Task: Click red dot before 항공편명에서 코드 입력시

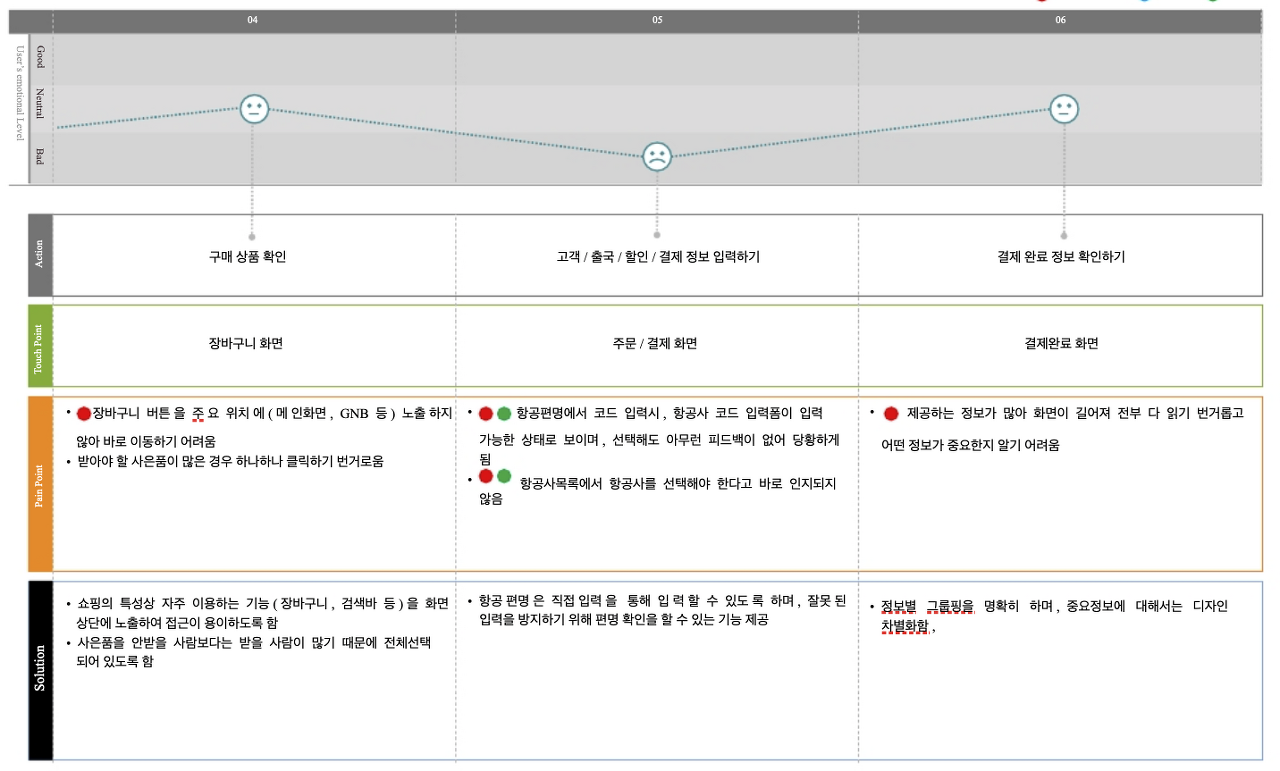Action: 486,413
